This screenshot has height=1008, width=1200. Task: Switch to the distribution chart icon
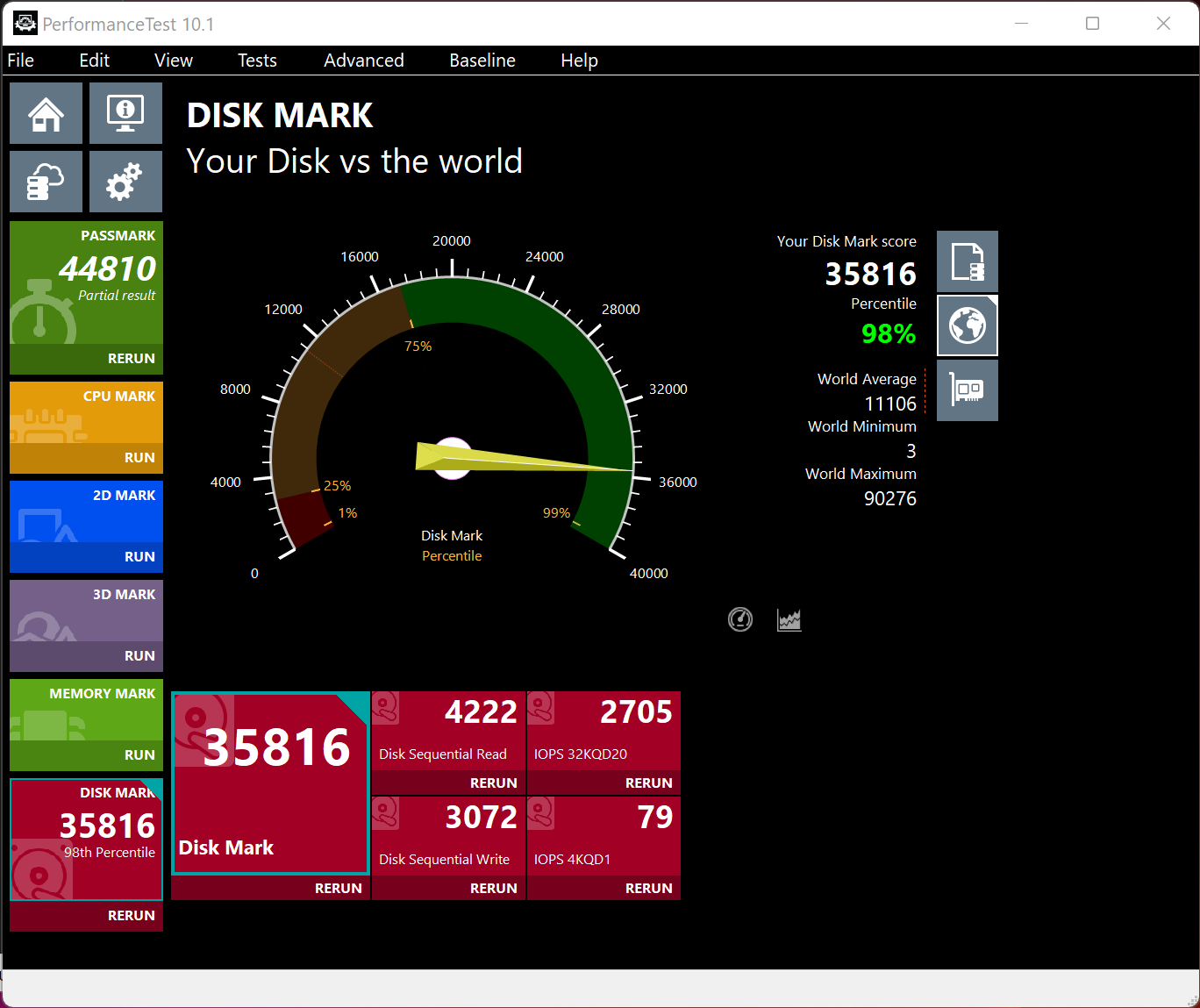tap(789, 619)
